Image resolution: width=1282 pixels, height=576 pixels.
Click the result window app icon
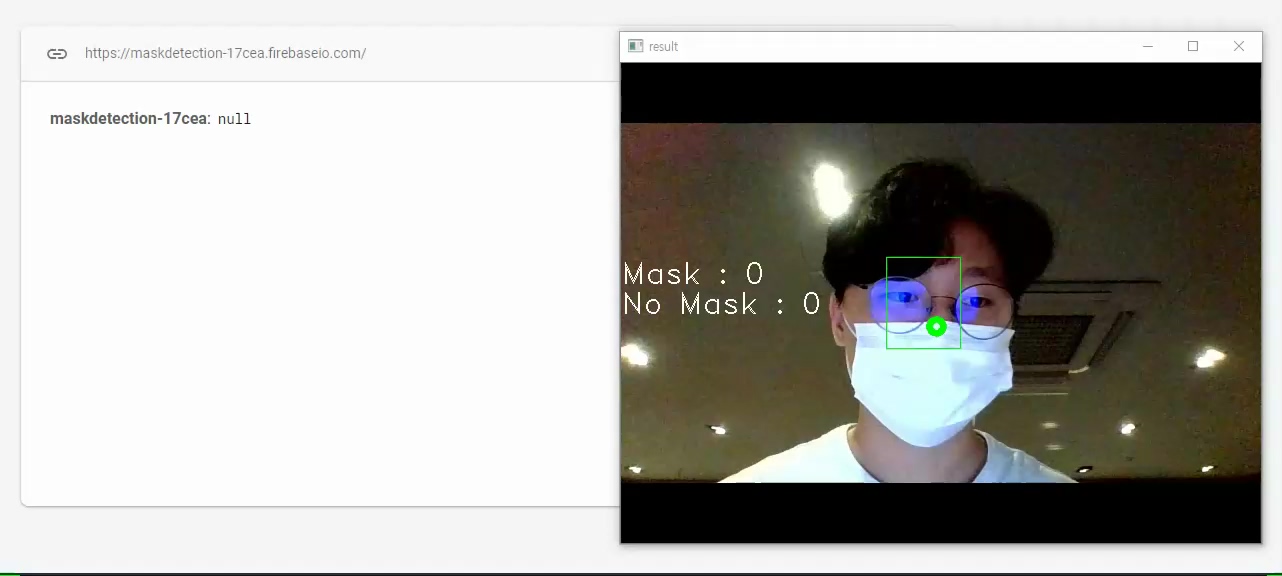pos(635,46)
